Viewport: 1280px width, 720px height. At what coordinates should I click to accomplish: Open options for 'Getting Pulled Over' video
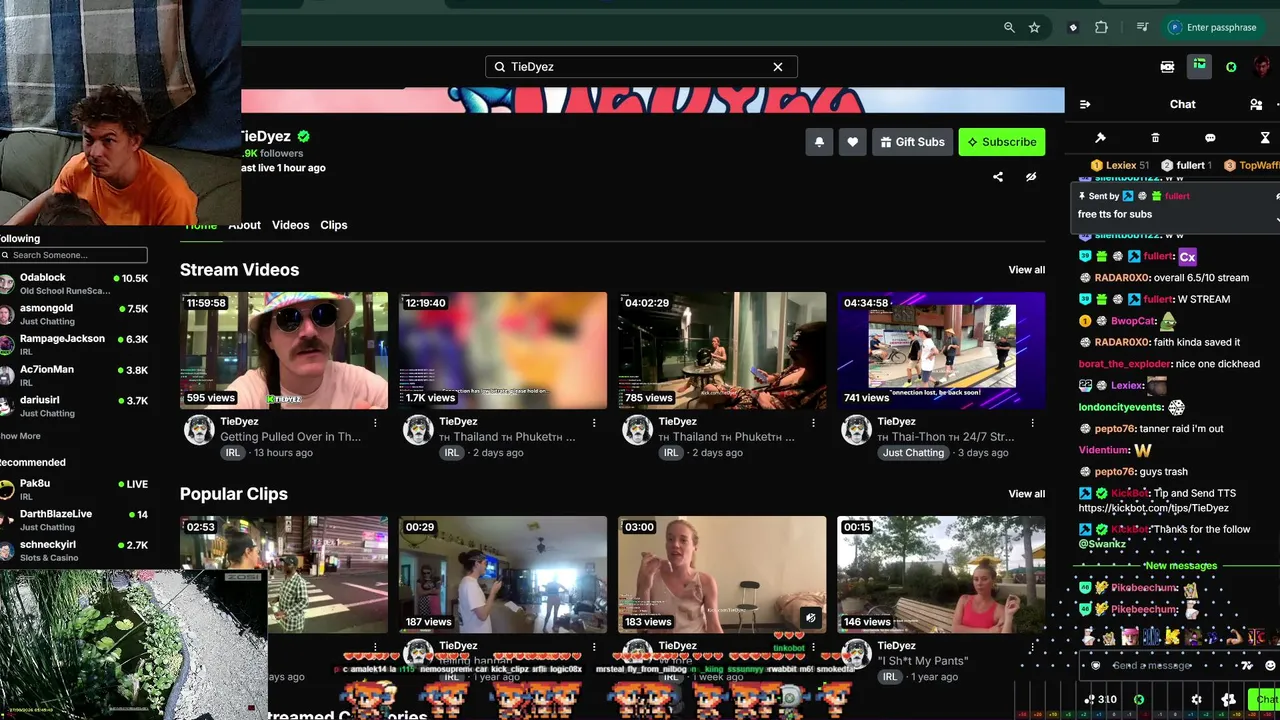tap(375, 423)
